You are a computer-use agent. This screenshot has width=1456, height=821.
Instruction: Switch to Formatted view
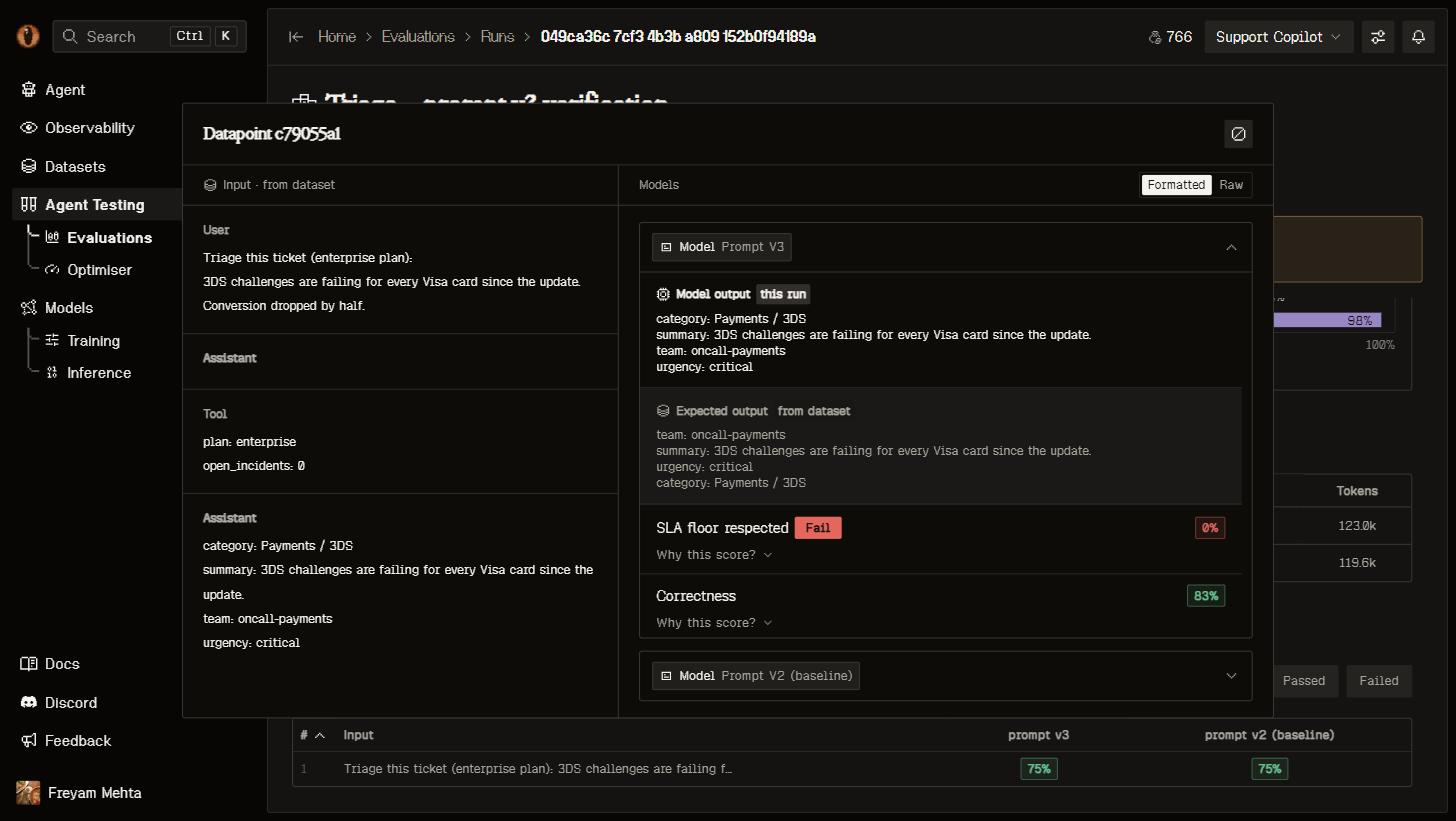[1176, 185]
